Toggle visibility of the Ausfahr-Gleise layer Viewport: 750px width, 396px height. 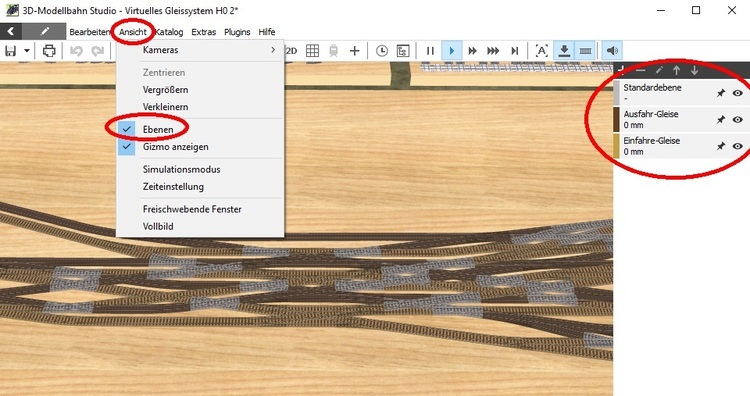(738, 120)
